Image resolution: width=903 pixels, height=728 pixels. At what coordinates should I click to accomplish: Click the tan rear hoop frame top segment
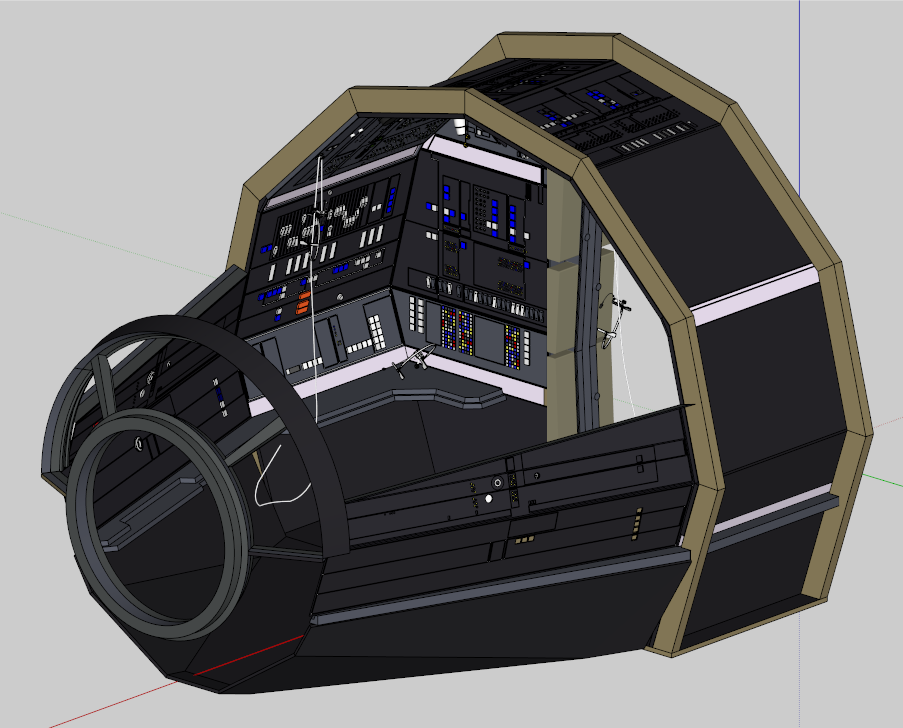click(x=557, y=46)
